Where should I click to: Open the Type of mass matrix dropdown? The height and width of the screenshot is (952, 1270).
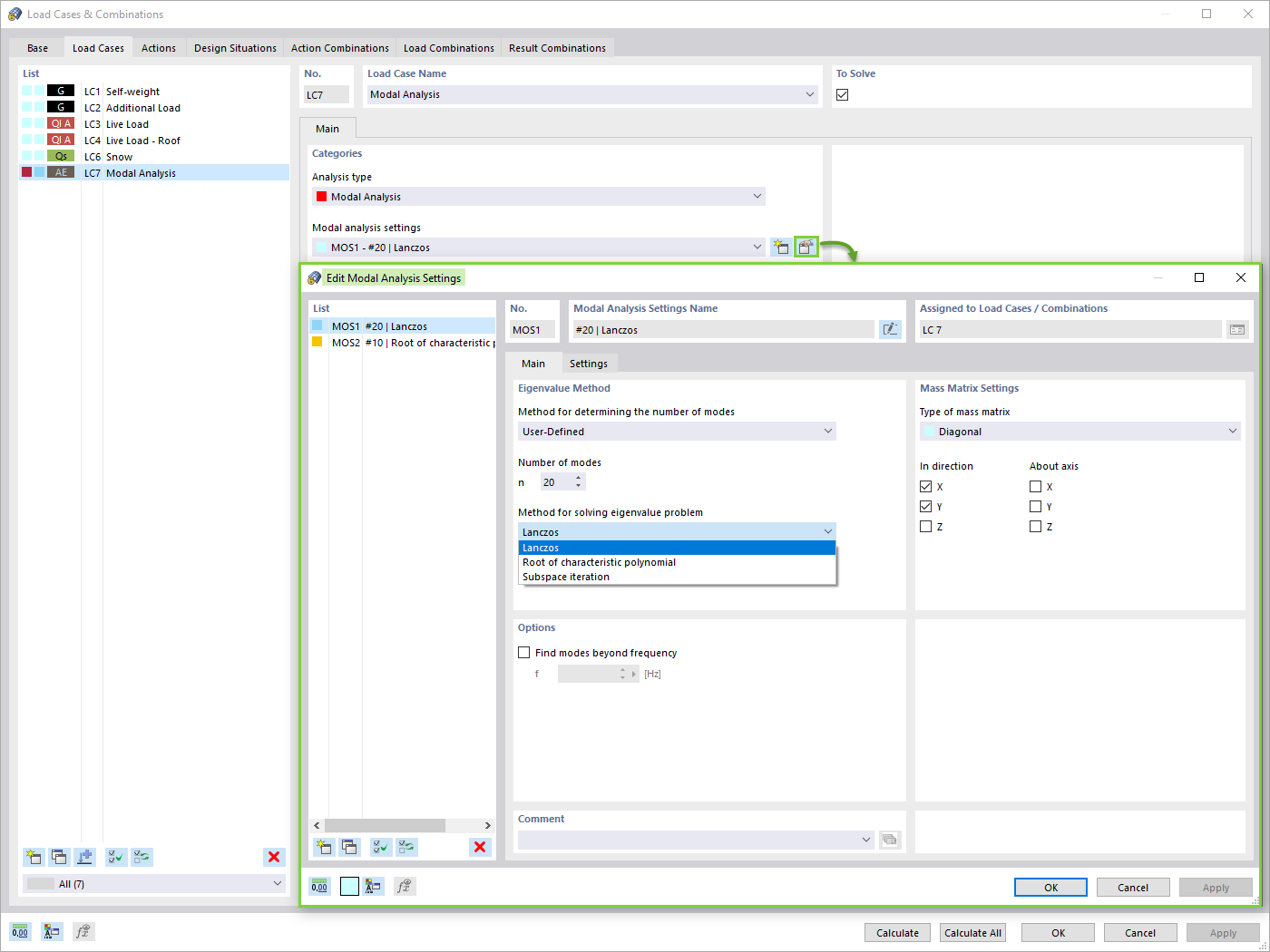[x=1232, y=431]
